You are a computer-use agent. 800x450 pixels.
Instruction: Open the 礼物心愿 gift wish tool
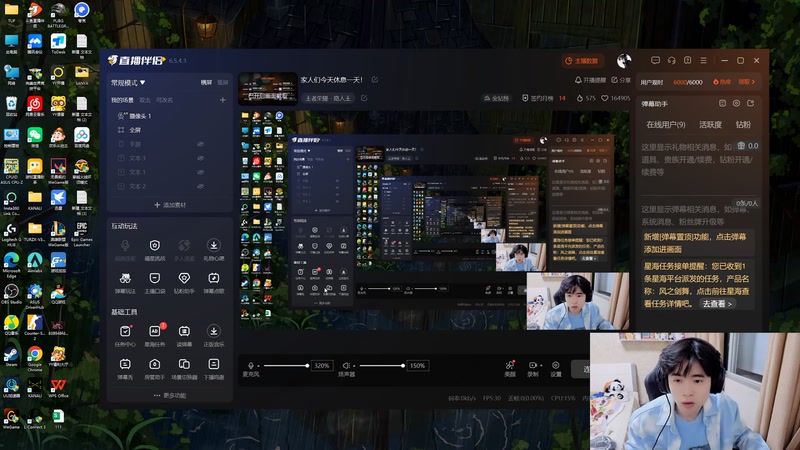[214, 250]
